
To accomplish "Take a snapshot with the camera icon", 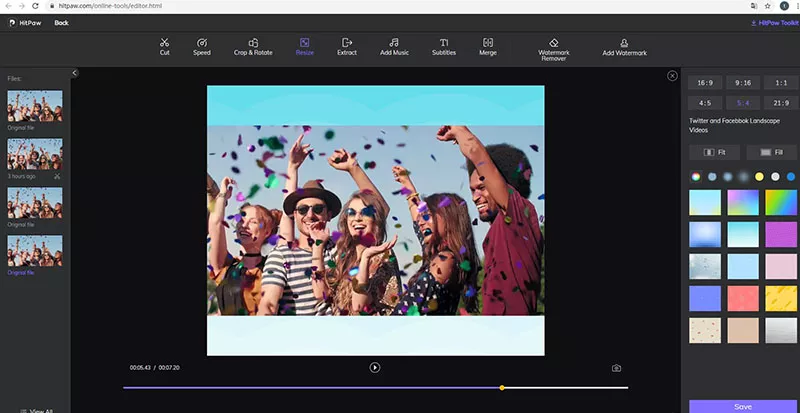I will coord(616,368).
